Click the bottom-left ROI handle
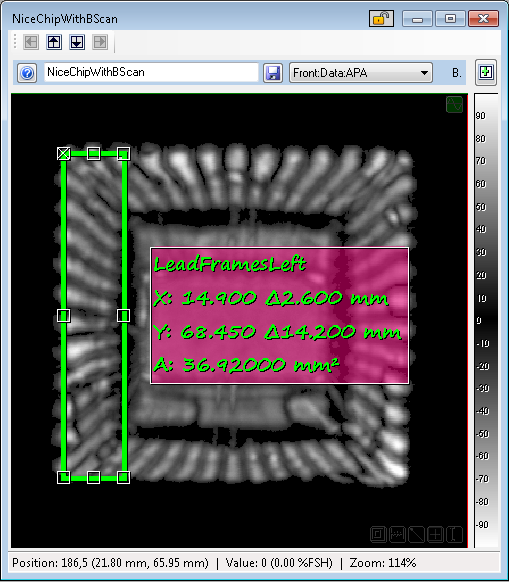 click(63, 477)
